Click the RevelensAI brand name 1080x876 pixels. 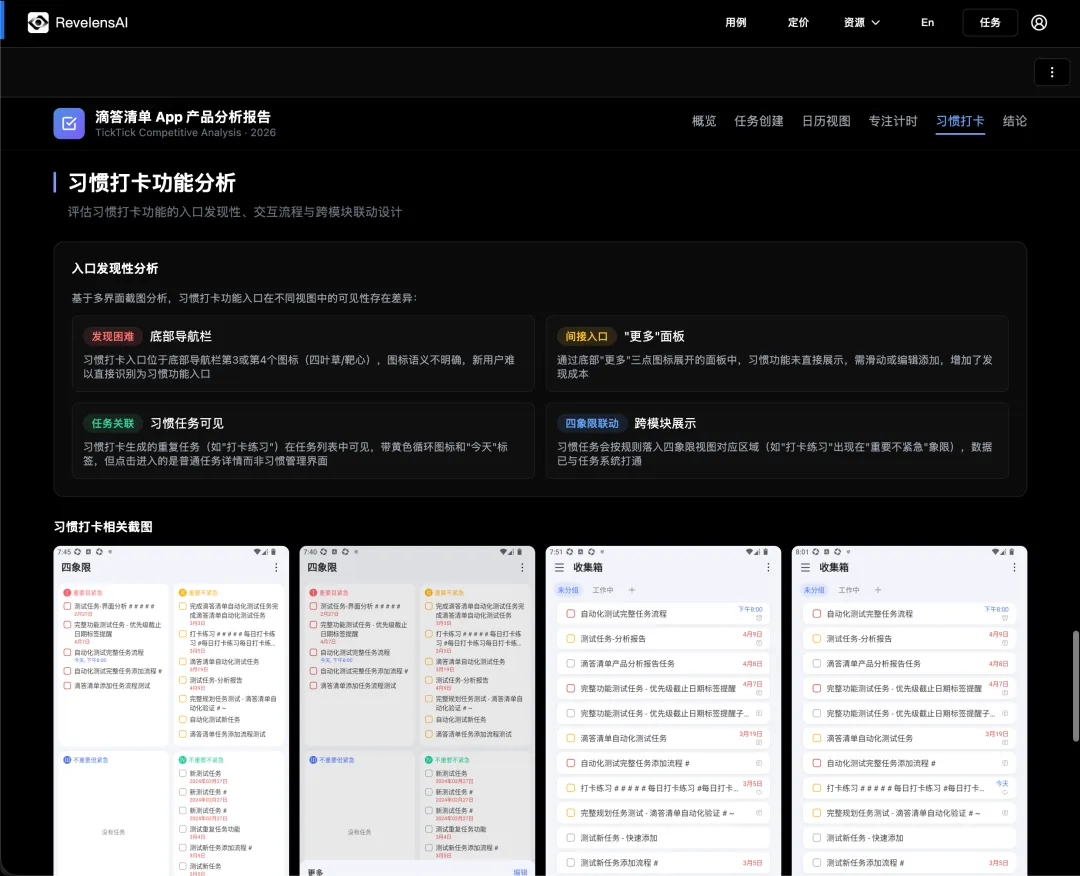pos(92,23)
